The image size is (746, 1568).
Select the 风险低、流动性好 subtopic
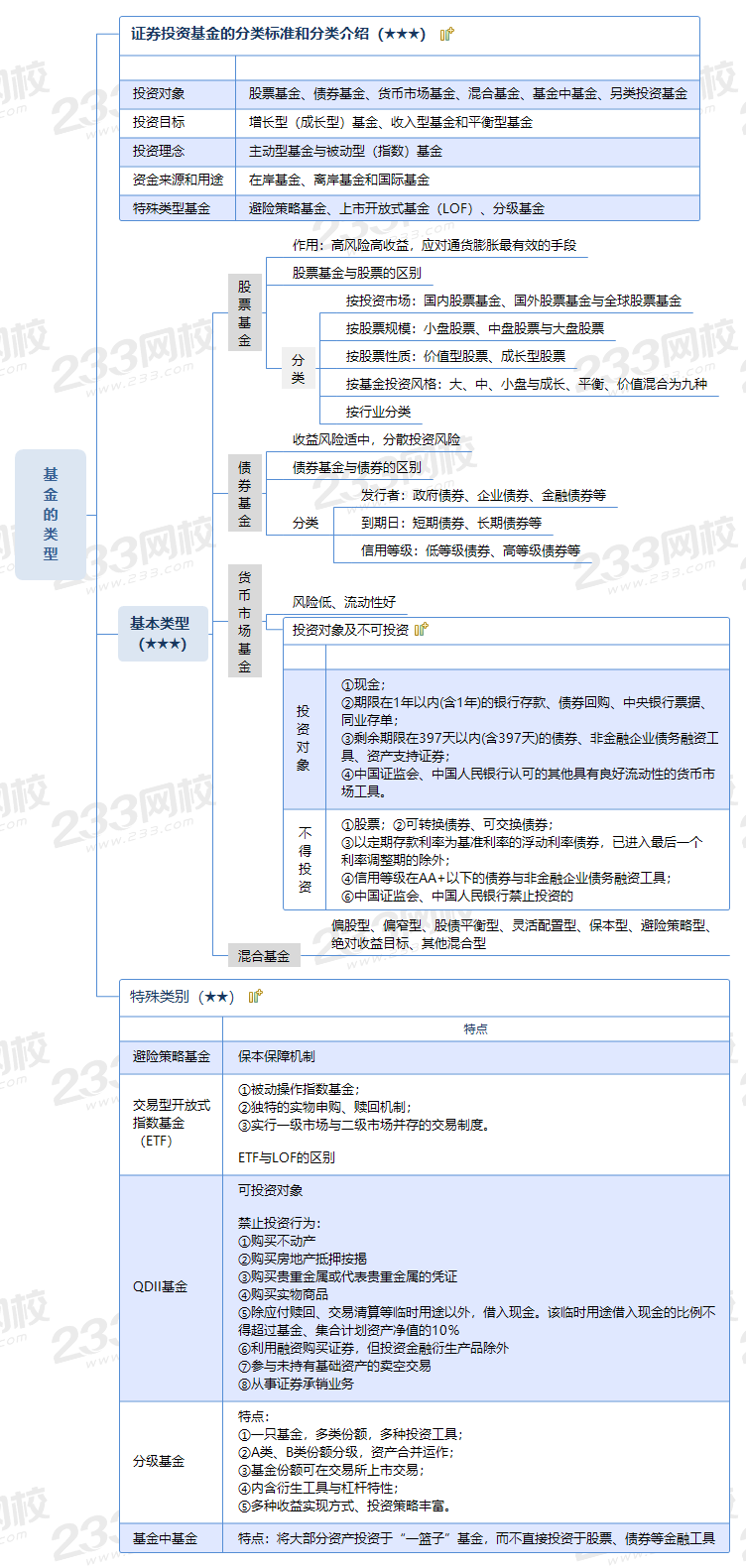(x=343, y=602)
